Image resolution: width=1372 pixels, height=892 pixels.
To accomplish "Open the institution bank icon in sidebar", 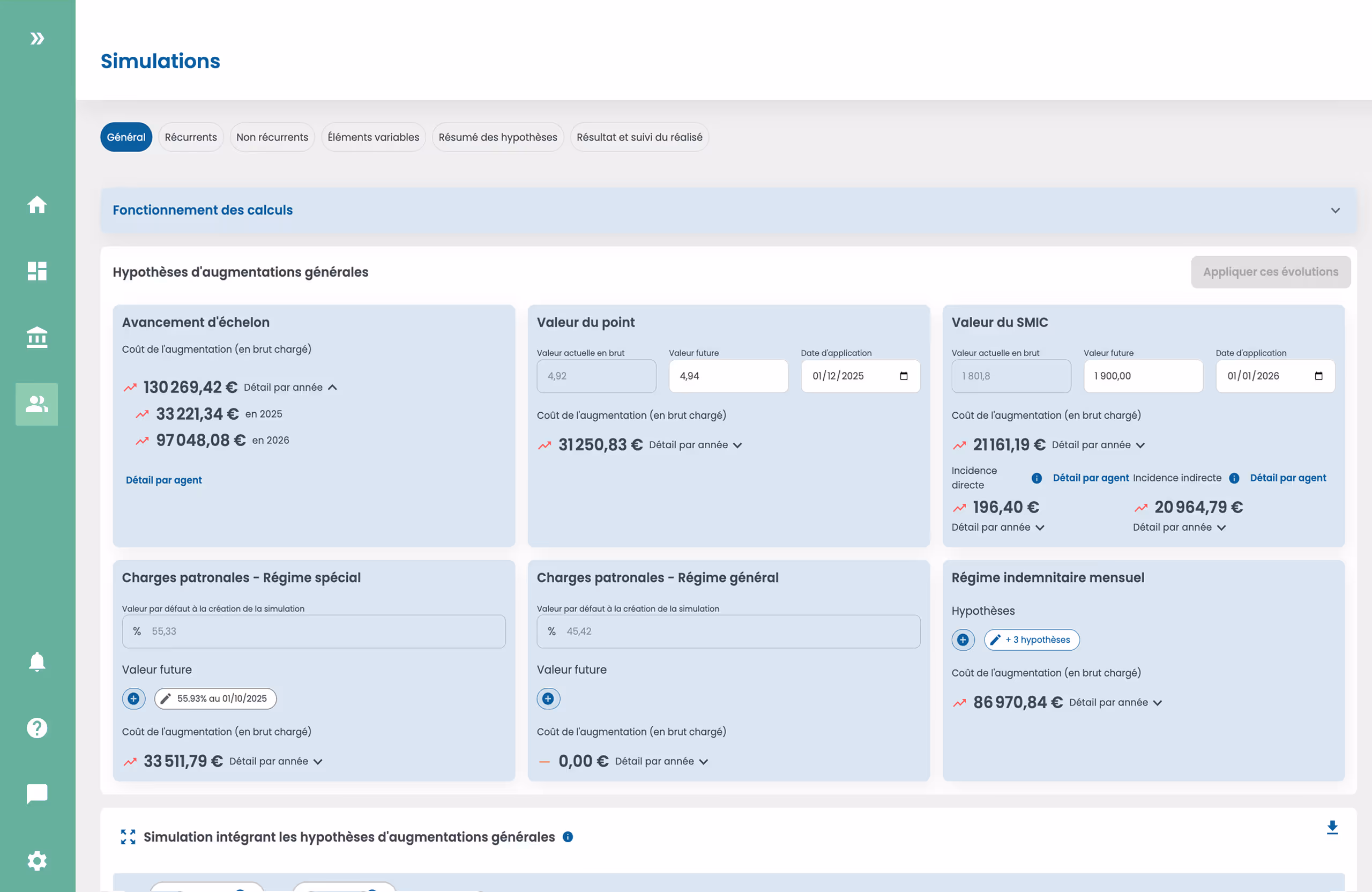I will click(37, 337).
